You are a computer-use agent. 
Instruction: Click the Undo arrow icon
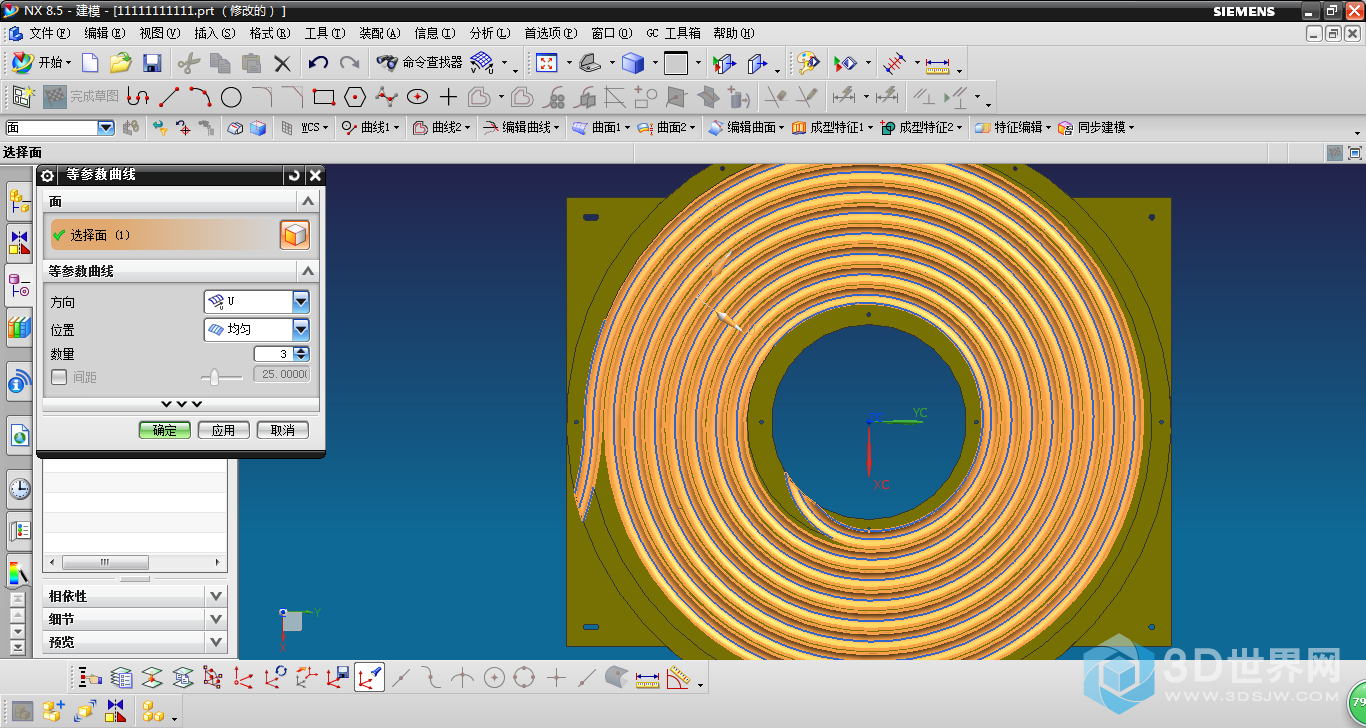pos(318,63)
